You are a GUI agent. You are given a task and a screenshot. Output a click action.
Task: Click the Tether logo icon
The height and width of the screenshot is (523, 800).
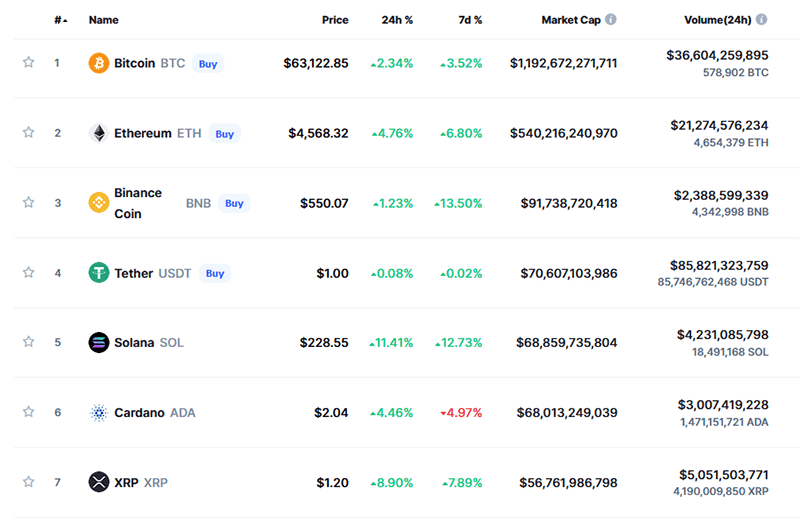tap(98, 273)
